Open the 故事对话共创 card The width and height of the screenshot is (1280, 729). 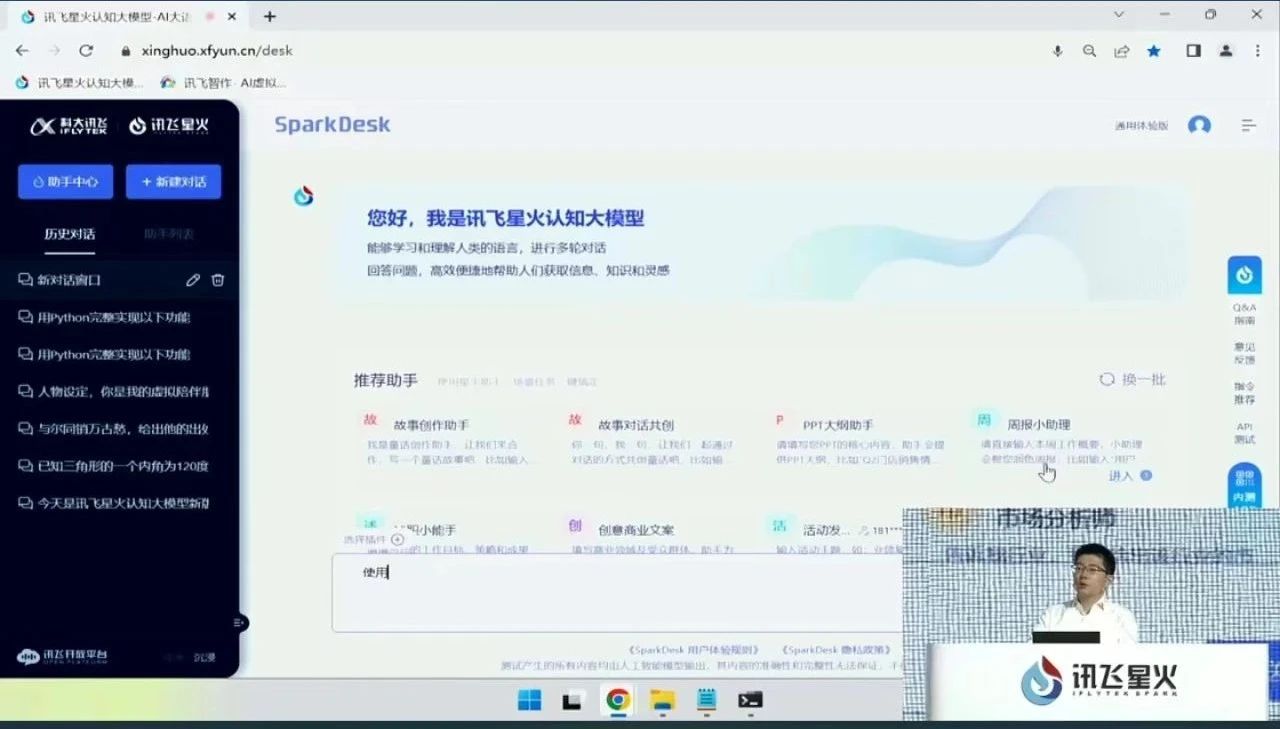(653, 440)
